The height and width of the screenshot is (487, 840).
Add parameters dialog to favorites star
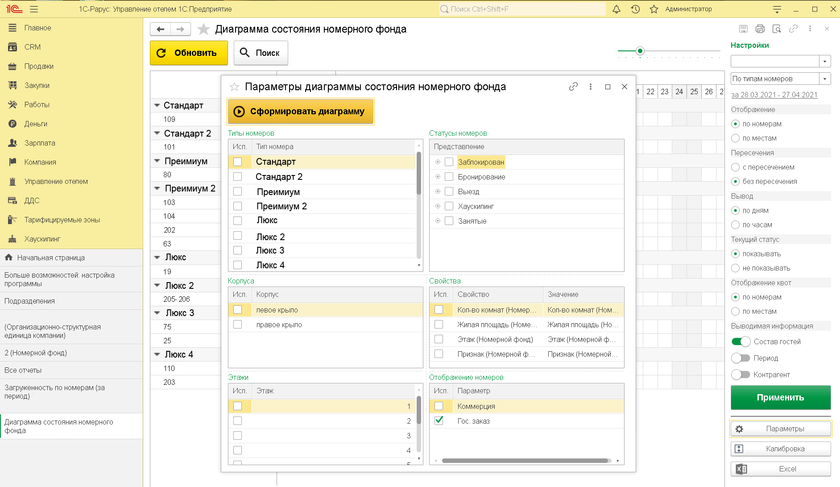pos(234,87)
